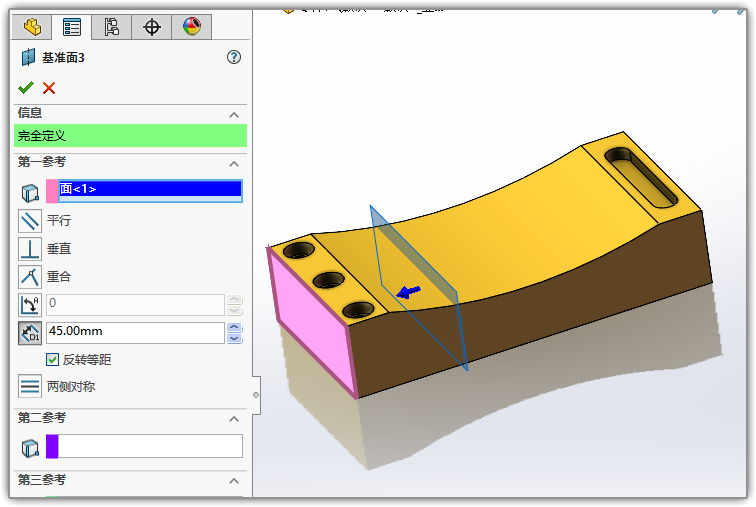This screenshot has height=507, width=756.
Task: Collapse the 信息 section
Action: [234, 114]
